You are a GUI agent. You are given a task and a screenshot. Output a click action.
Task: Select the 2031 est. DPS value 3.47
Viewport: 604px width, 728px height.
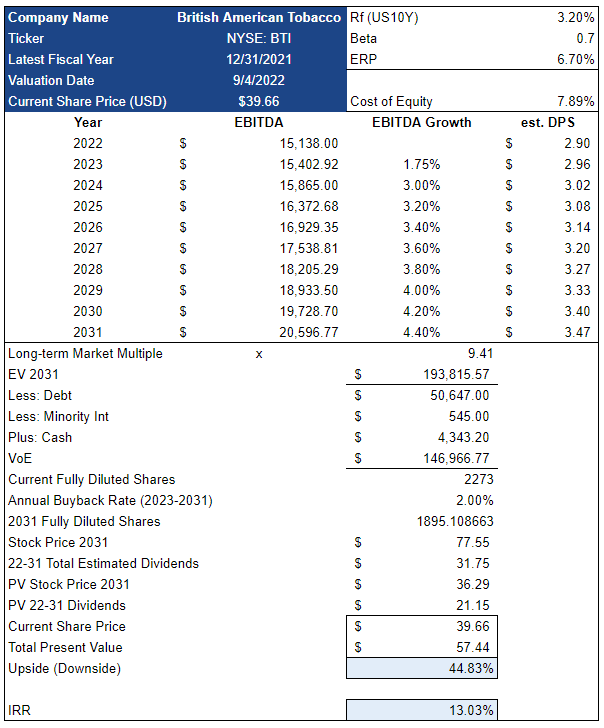(x=577, y=332)
